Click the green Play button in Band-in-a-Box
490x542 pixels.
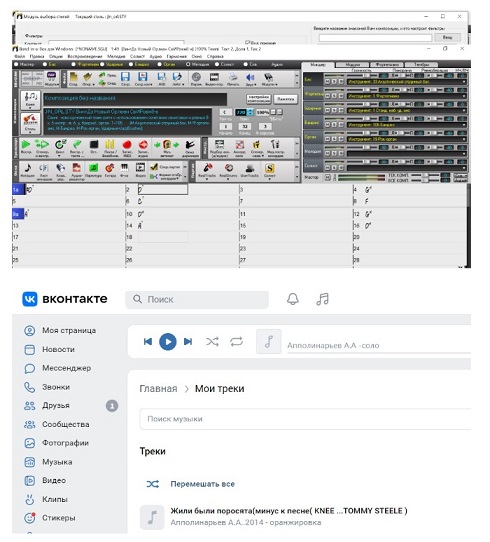(26, 144)
